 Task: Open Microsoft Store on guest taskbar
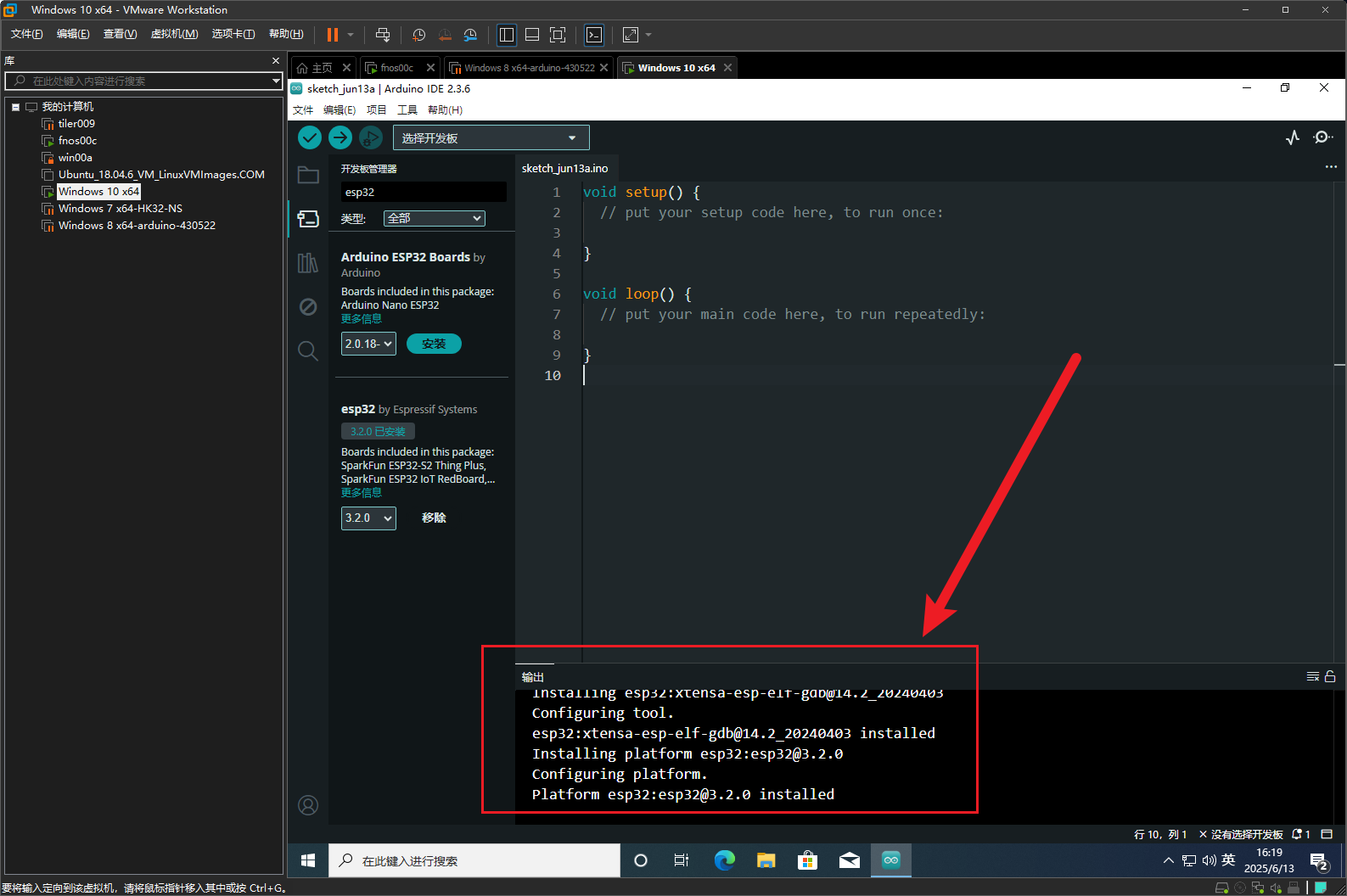pyautogui.click(x=808, y=860)
